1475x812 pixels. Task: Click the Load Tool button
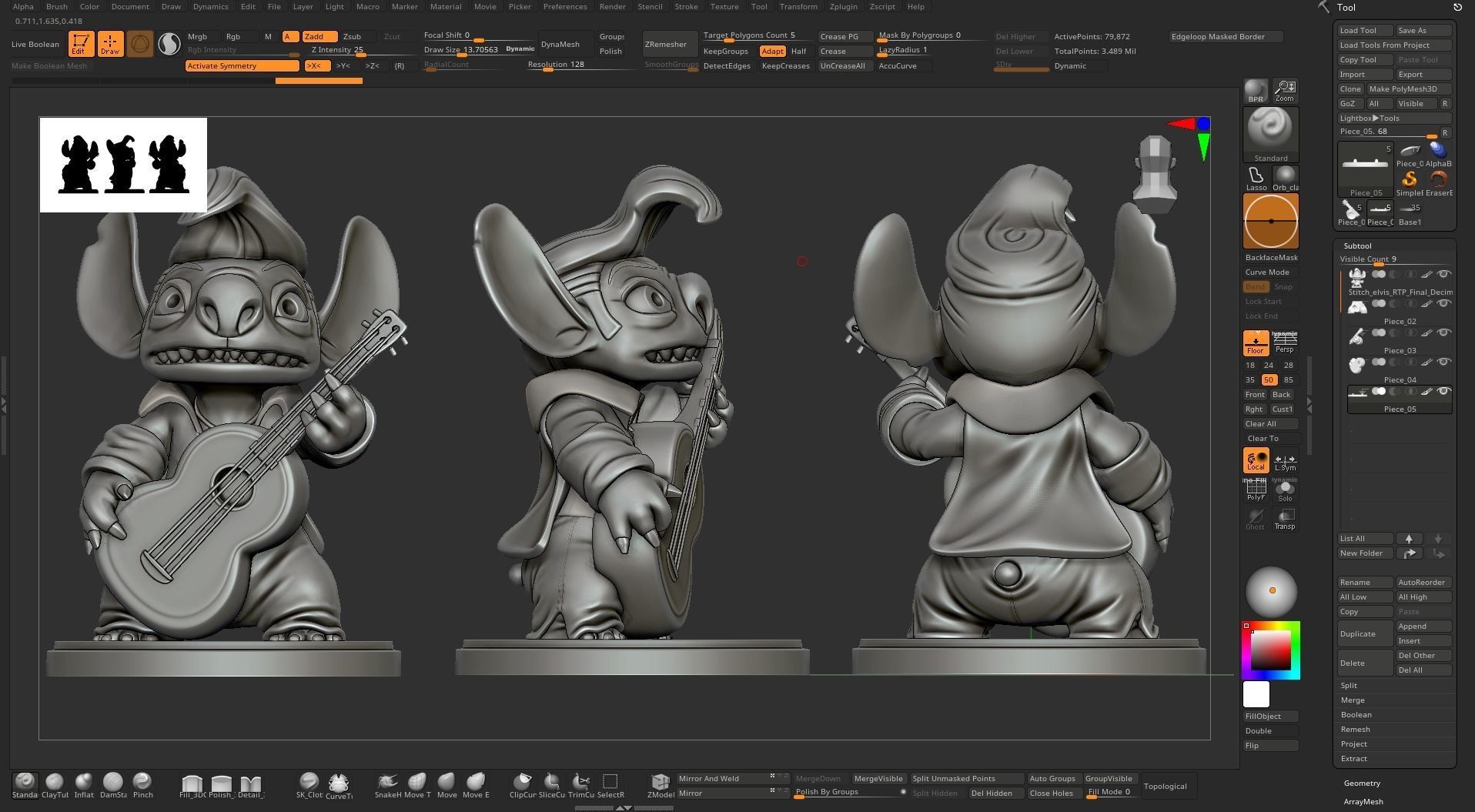(1365, 30)
